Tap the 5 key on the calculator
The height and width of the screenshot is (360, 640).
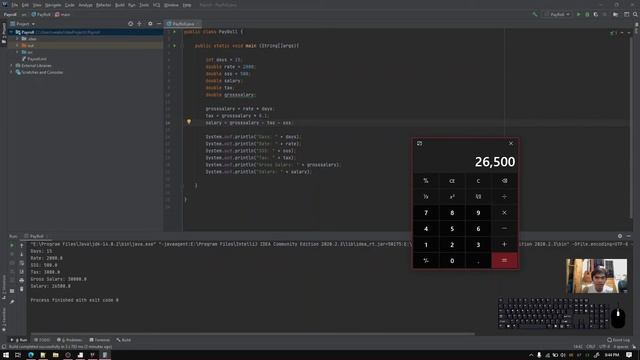coord(452,229)
